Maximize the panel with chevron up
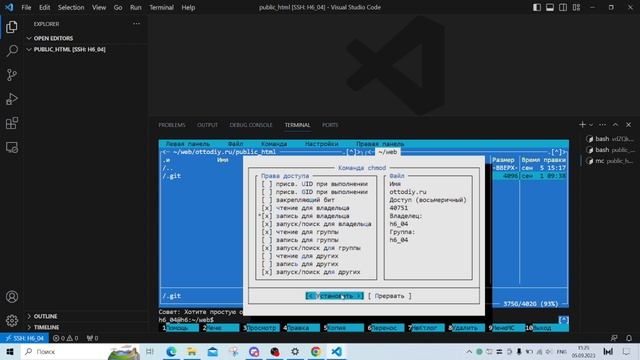Image resolution: width=640 pixels, height=360 pixels. [x=616, y=124]
